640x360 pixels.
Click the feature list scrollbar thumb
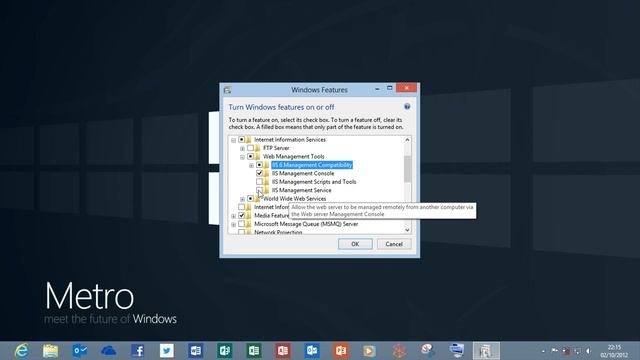click(407, 169)
